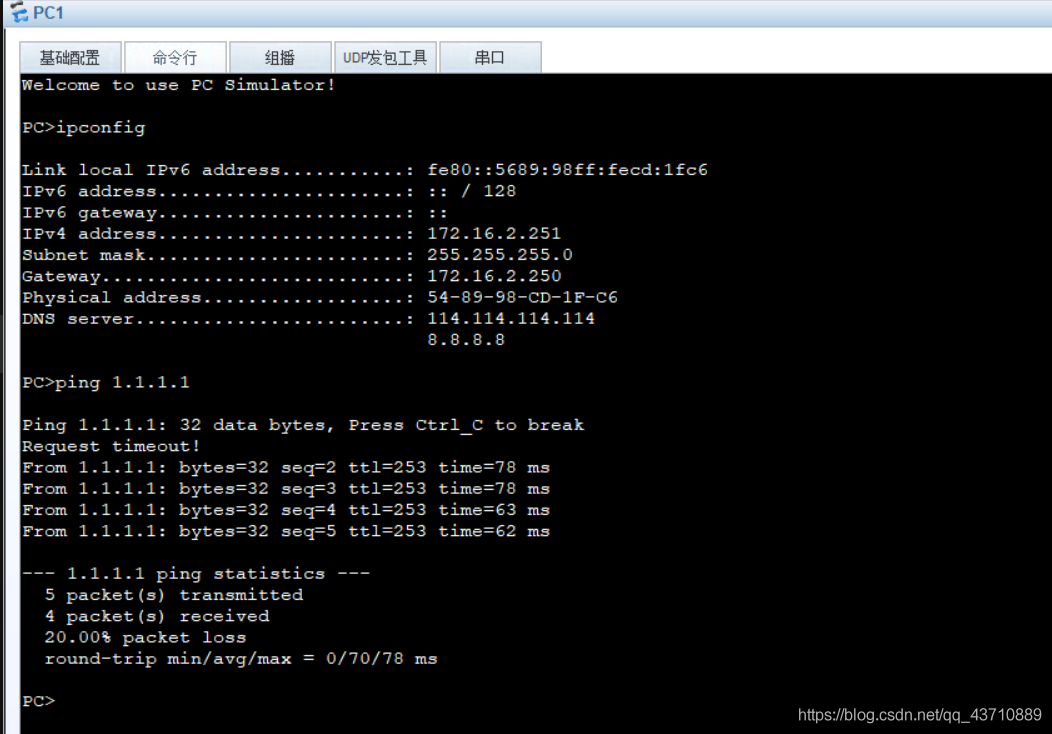The image size is (1052, 734).
Task: Click the subnet mask 255.255.255.0
Action: [x=500, y=255]
